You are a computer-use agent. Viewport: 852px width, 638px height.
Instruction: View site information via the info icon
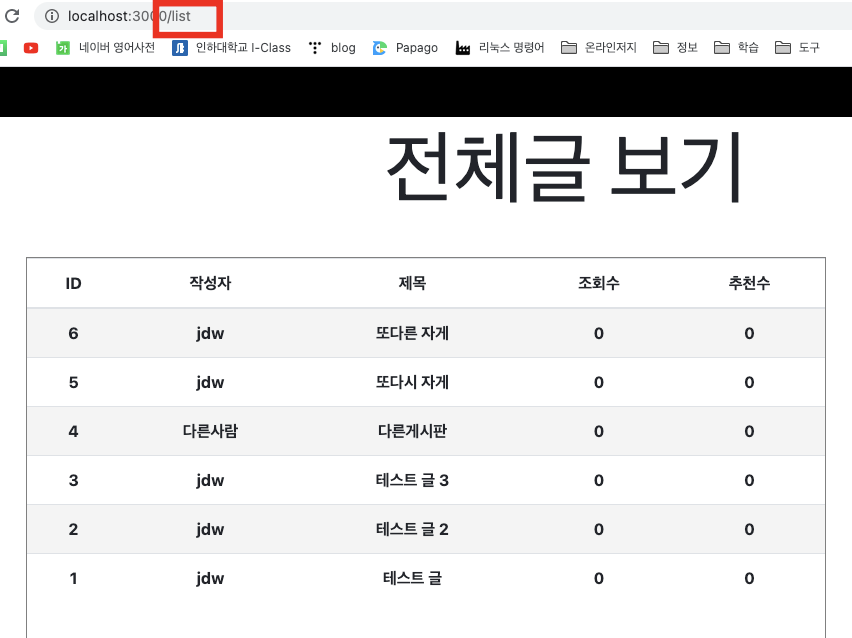point(52,16)
